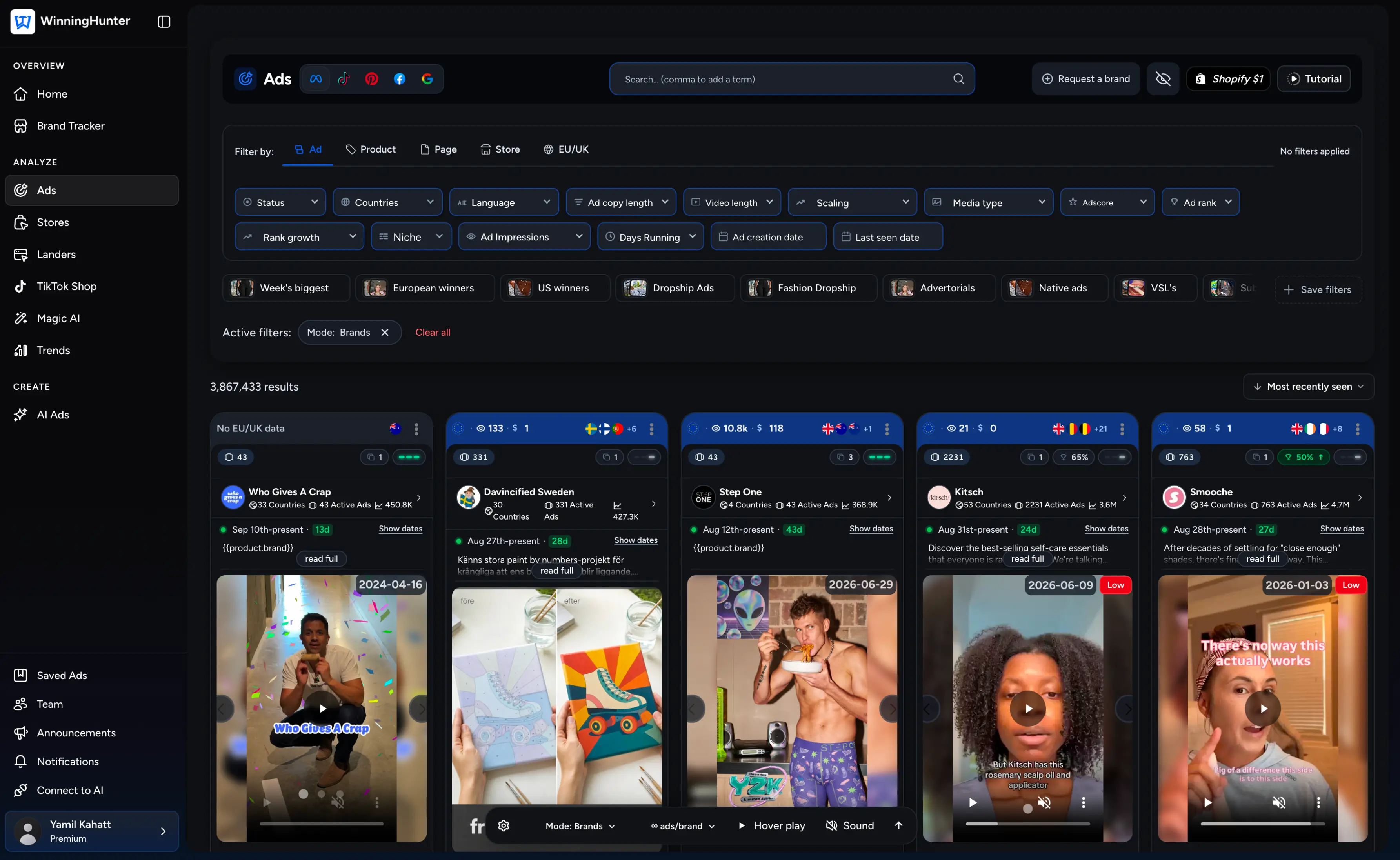Unmute the Kitsch video ad
1400x860 pixels.
1044,803
